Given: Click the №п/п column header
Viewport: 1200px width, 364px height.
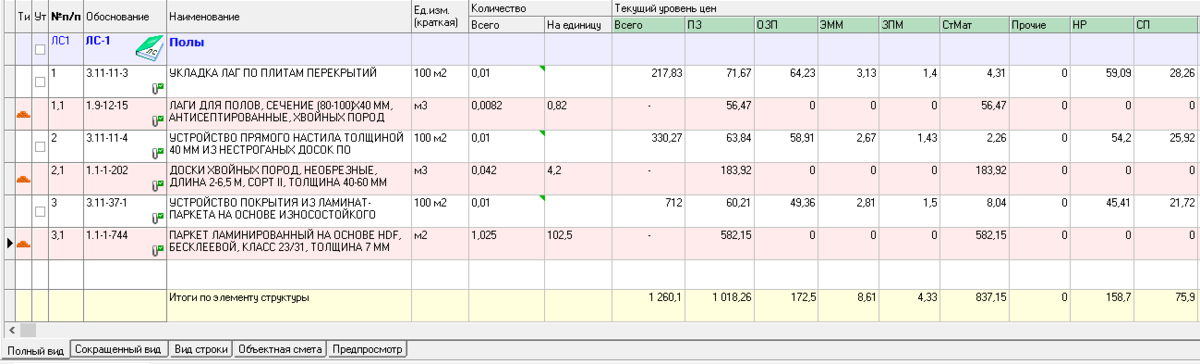Looking at the screenshot, I should pos(65,17).
